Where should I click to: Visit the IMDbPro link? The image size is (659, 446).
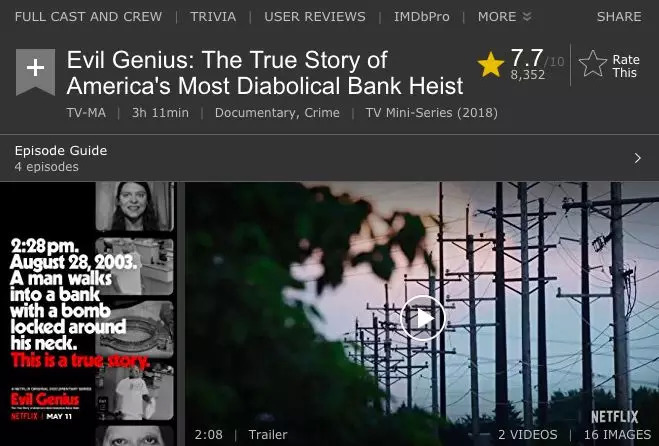pyautogui.click(x=422, y=17)
